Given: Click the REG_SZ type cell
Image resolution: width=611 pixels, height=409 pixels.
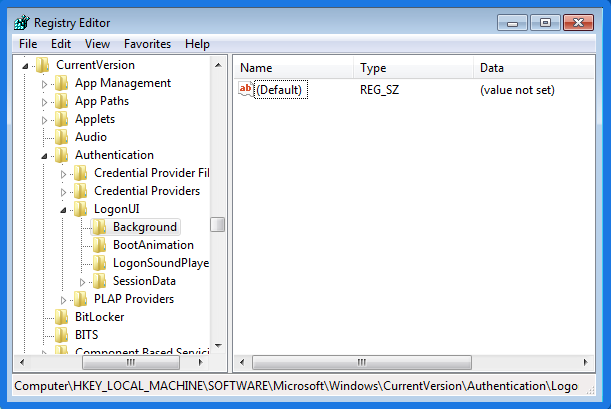Looking at the screenshot, I should 380,90.
